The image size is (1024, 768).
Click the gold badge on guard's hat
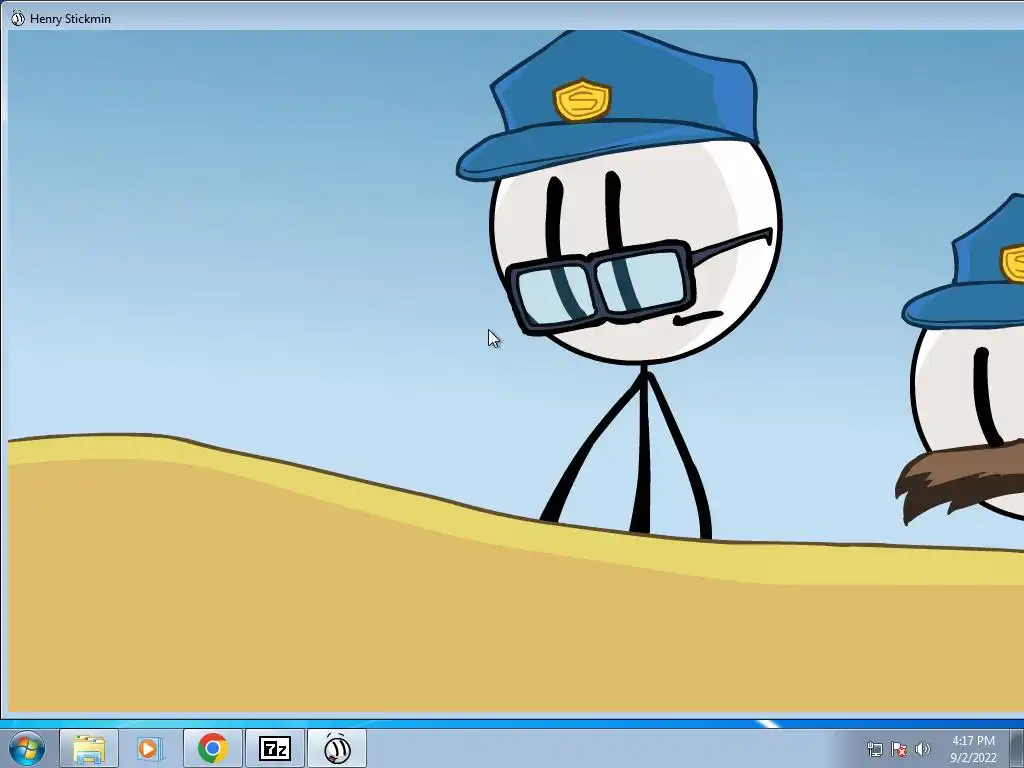[583, 100]
